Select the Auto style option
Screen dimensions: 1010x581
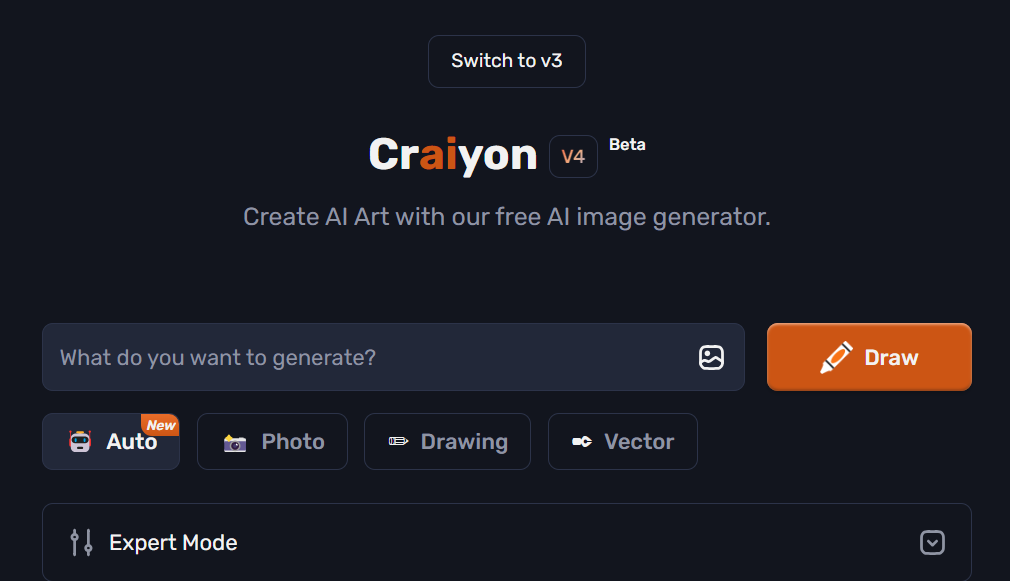click(x=130, y=442)
